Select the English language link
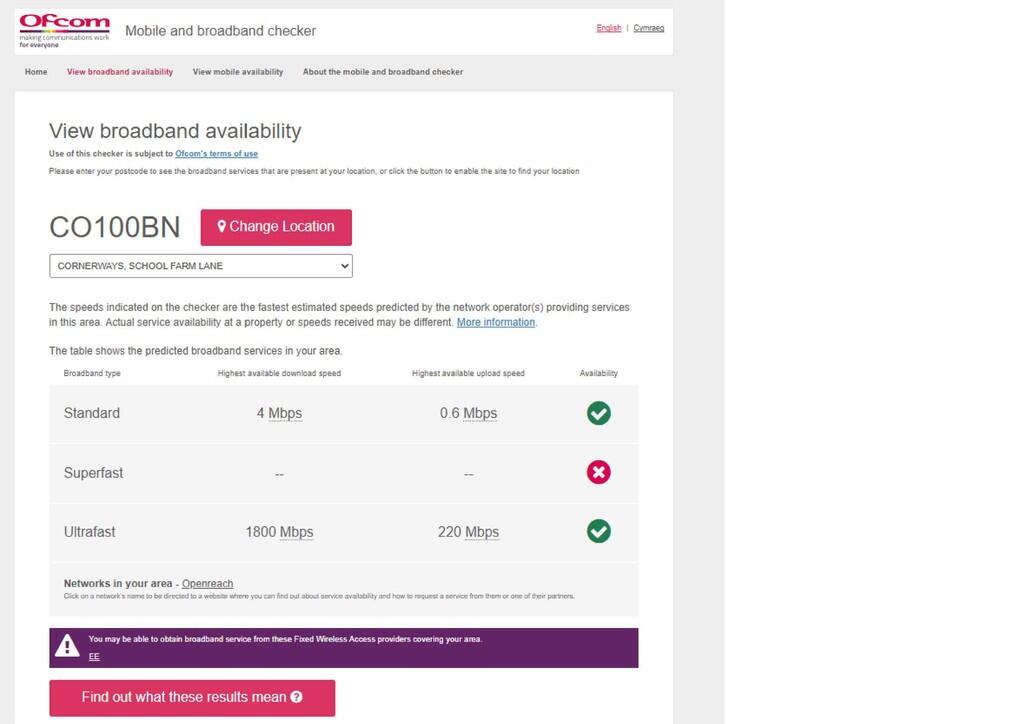The height and width of the screenshot is (724, 1024). (x=608, y=28)
